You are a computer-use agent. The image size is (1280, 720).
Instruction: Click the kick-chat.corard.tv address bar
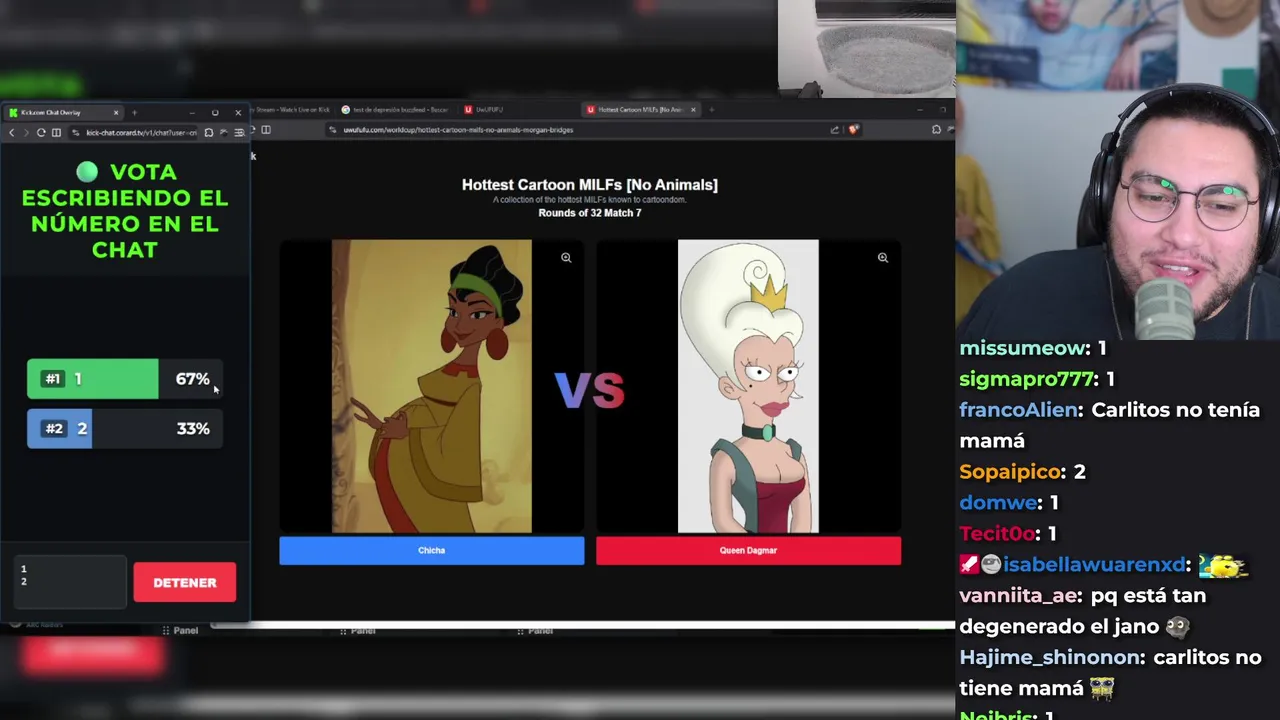135,132
